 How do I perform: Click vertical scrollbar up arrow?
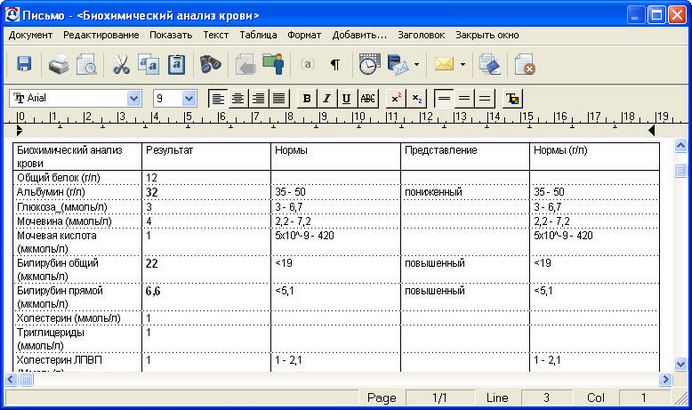[x=681, y=145]
